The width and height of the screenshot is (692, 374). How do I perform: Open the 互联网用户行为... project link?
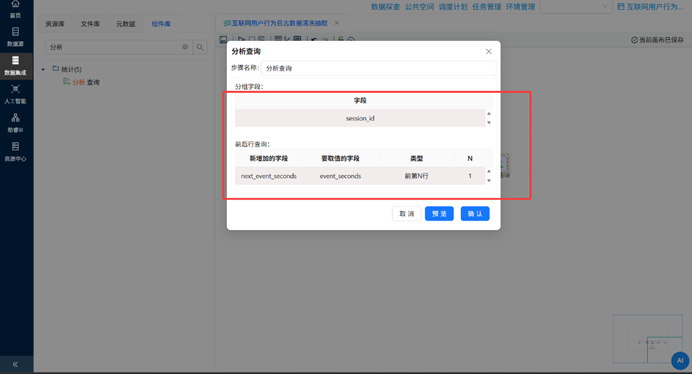[x=650, y=7]
